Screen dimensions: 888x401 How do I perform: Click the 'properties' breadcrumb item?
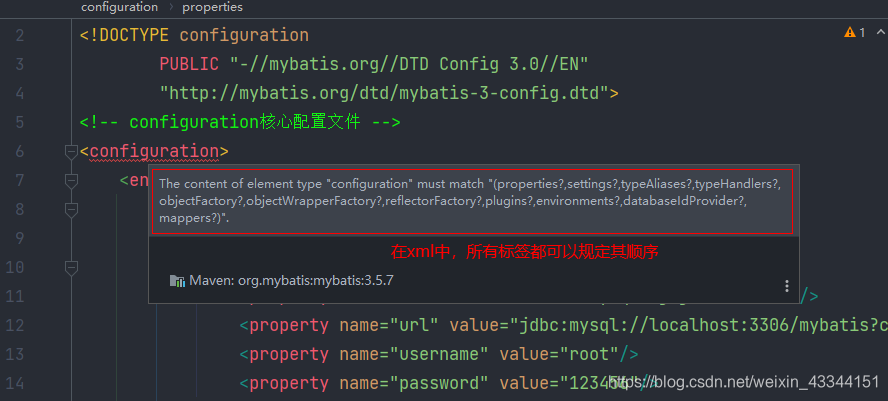(212, 7)
